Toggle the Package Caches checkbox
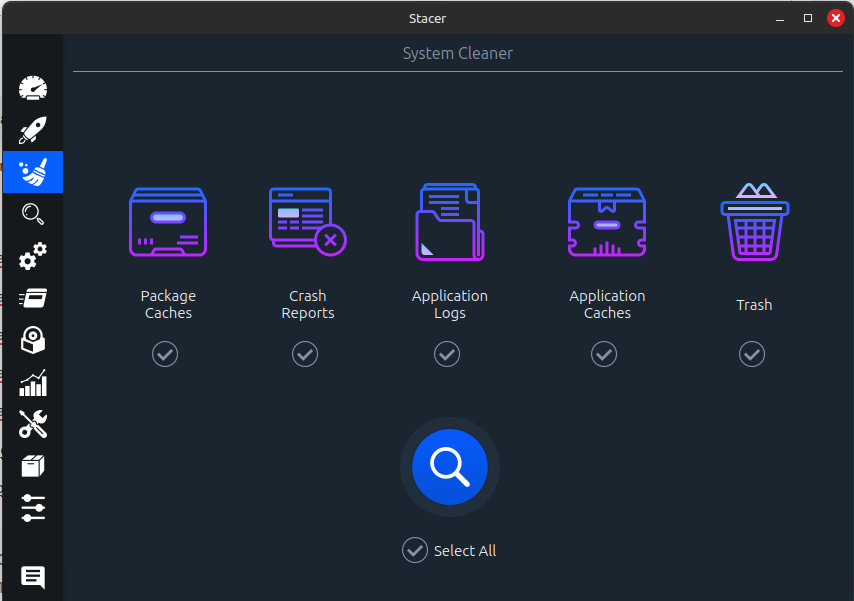Viewport: 854px width, 601px height. tap(165, 354)
